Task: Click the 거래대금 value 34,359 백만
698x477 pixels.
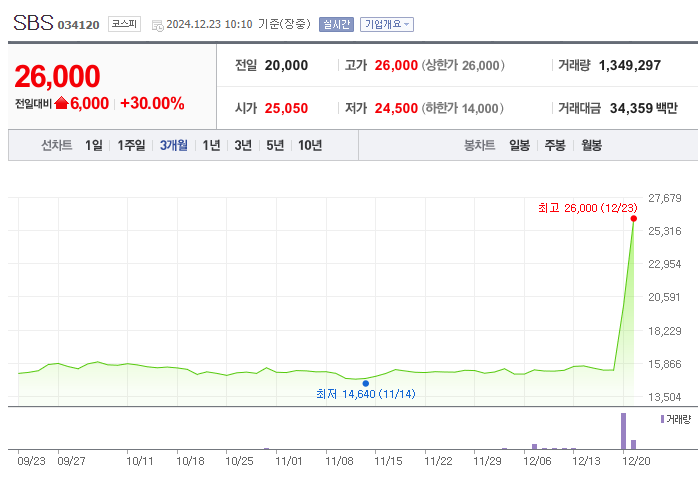Action: pos(644,108)
